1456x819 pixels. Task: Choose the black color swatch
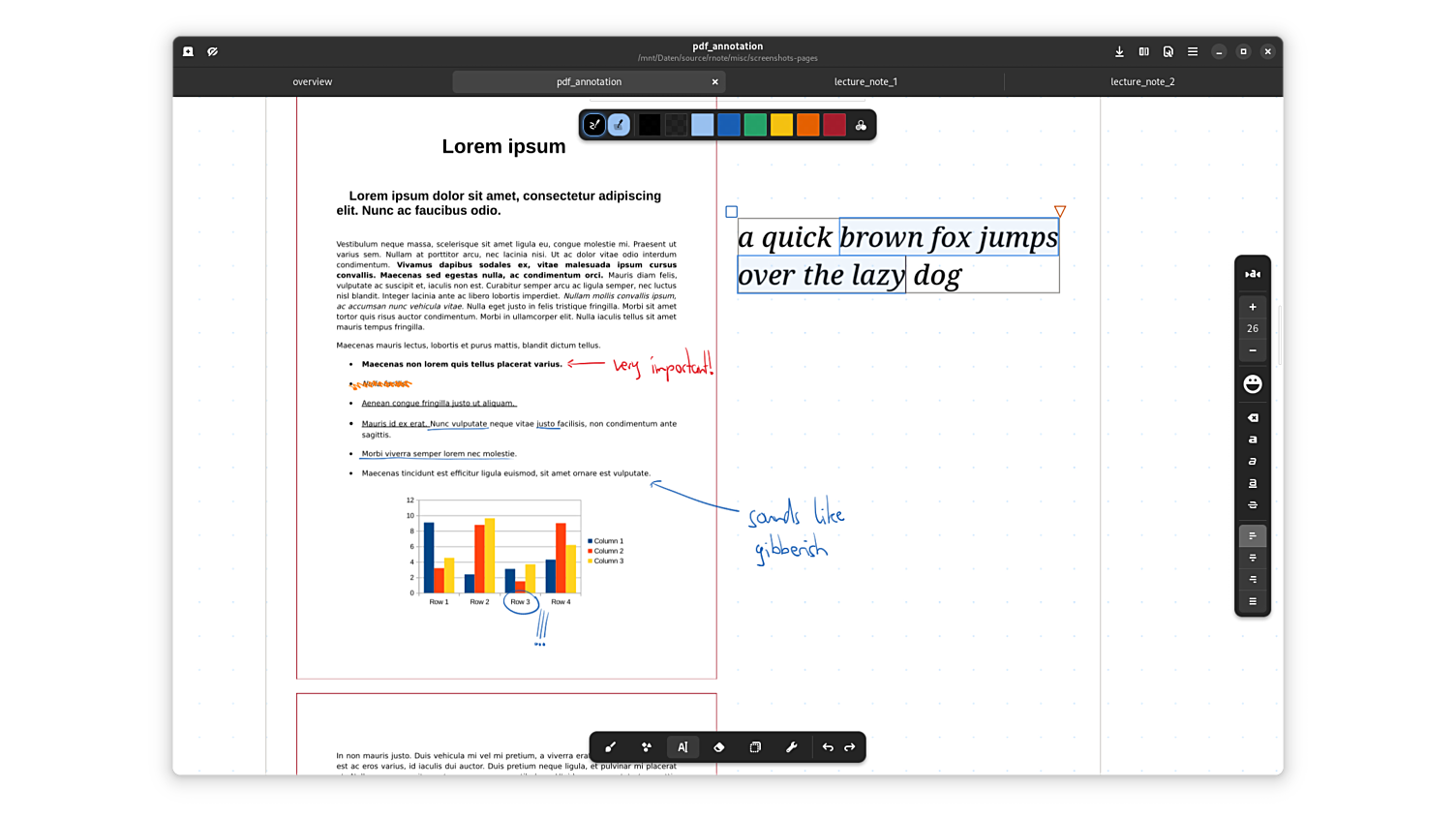[x=650, y=125]
